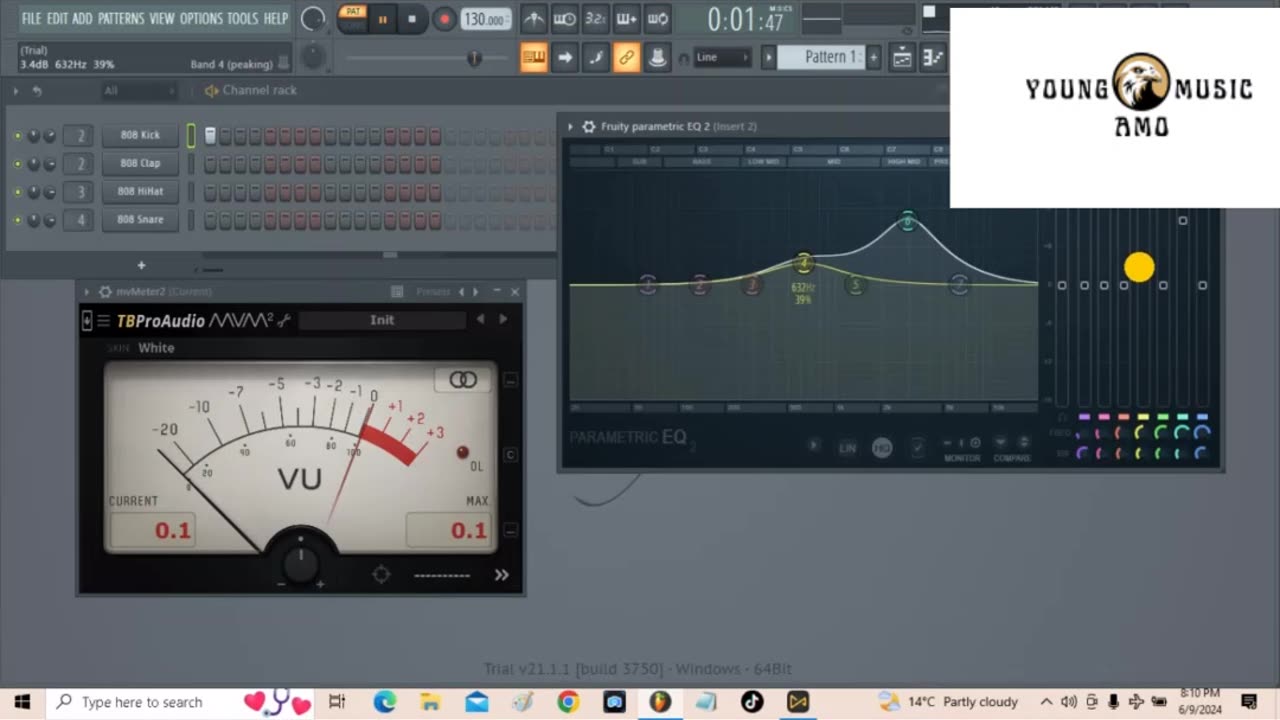Toggle first step of 808 Clap
1280x720 pixels.
[x=210, y=163]
